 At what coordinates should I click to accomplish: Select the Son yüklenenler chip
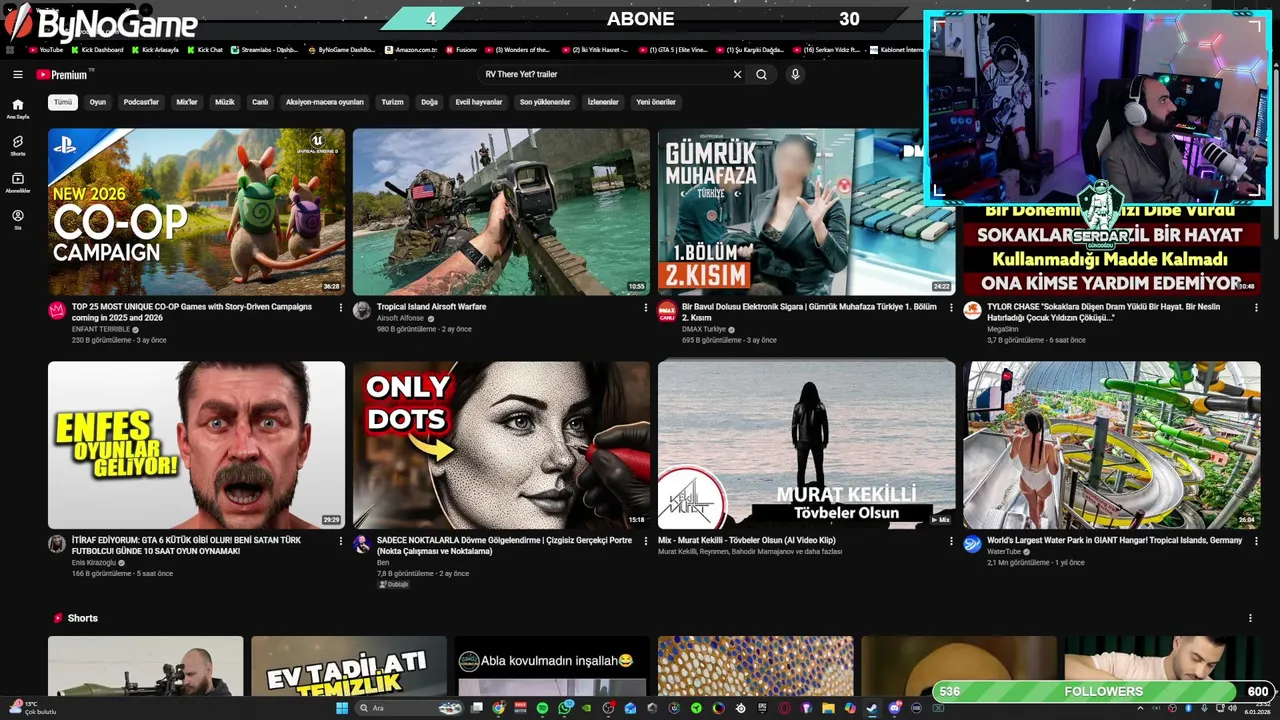pos(545,102)
